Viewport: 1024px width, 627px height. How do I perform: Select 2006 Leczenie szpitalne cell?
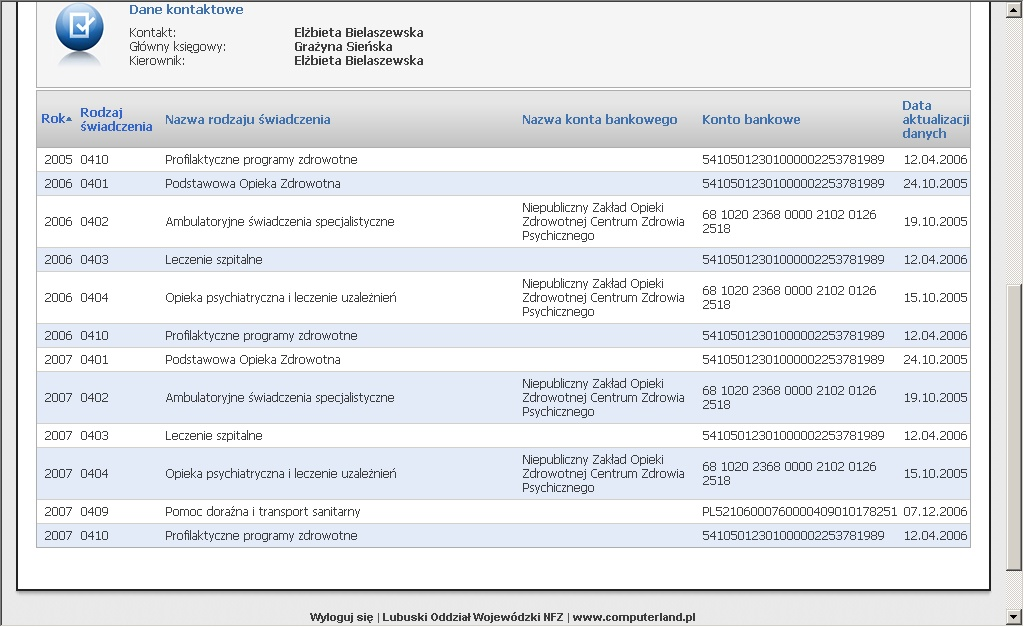click(214, 259)
